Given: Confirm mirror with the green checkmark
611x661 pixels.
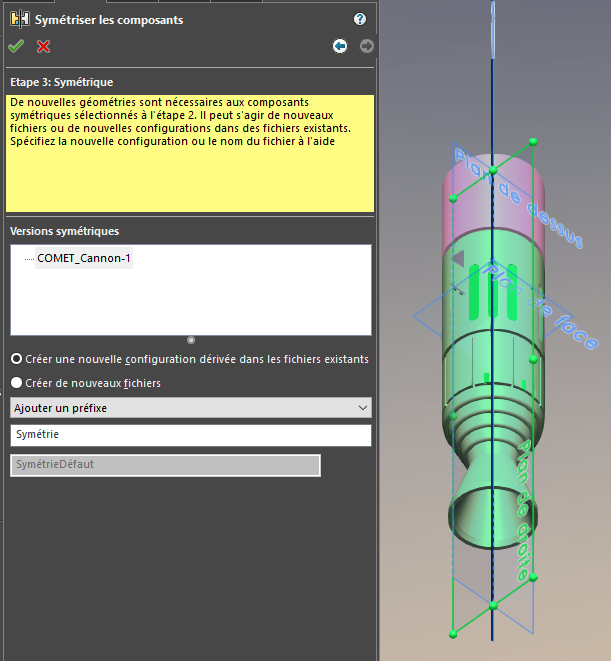Looking at the screenshot, I should point(16,46).
